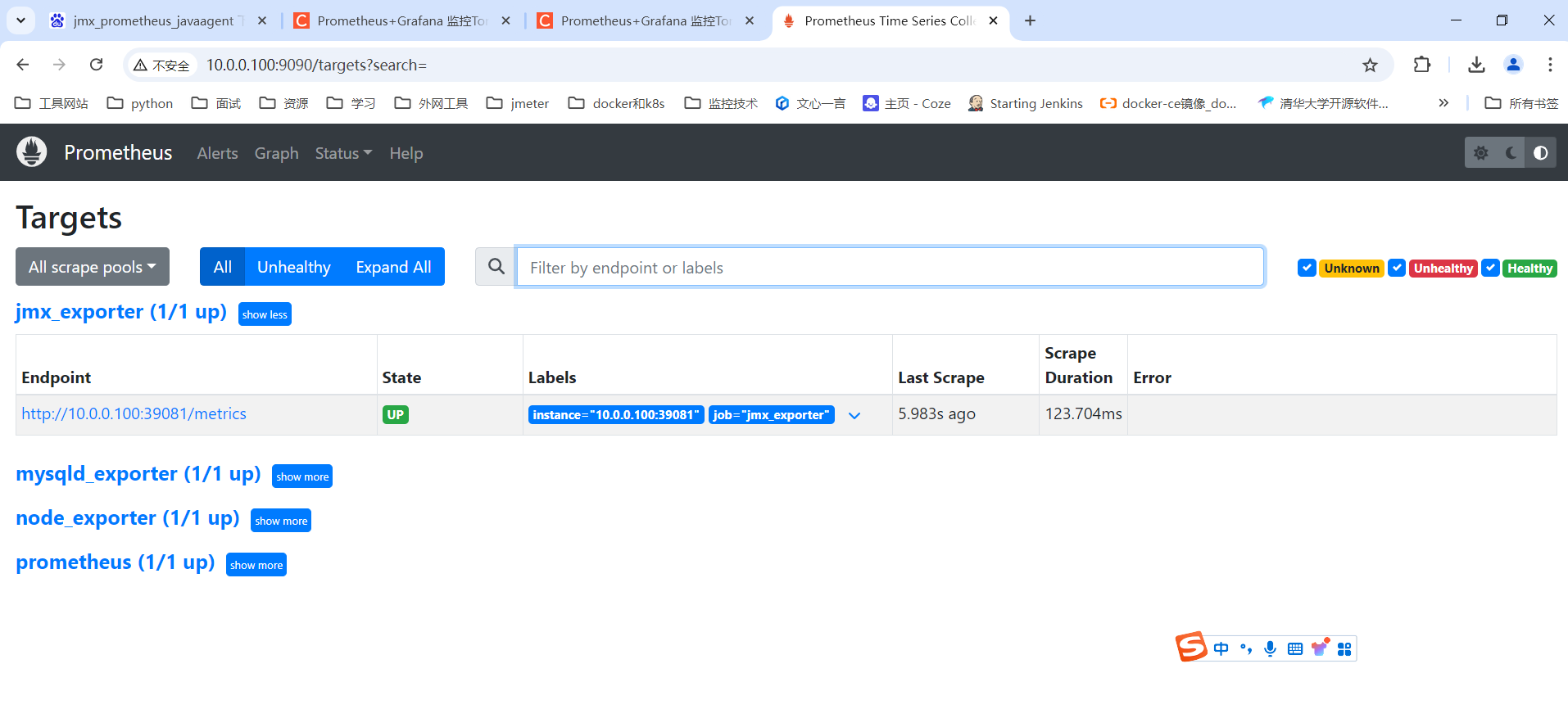Reload the current page
The image size is (1568, 709).
tap(96, 65)
